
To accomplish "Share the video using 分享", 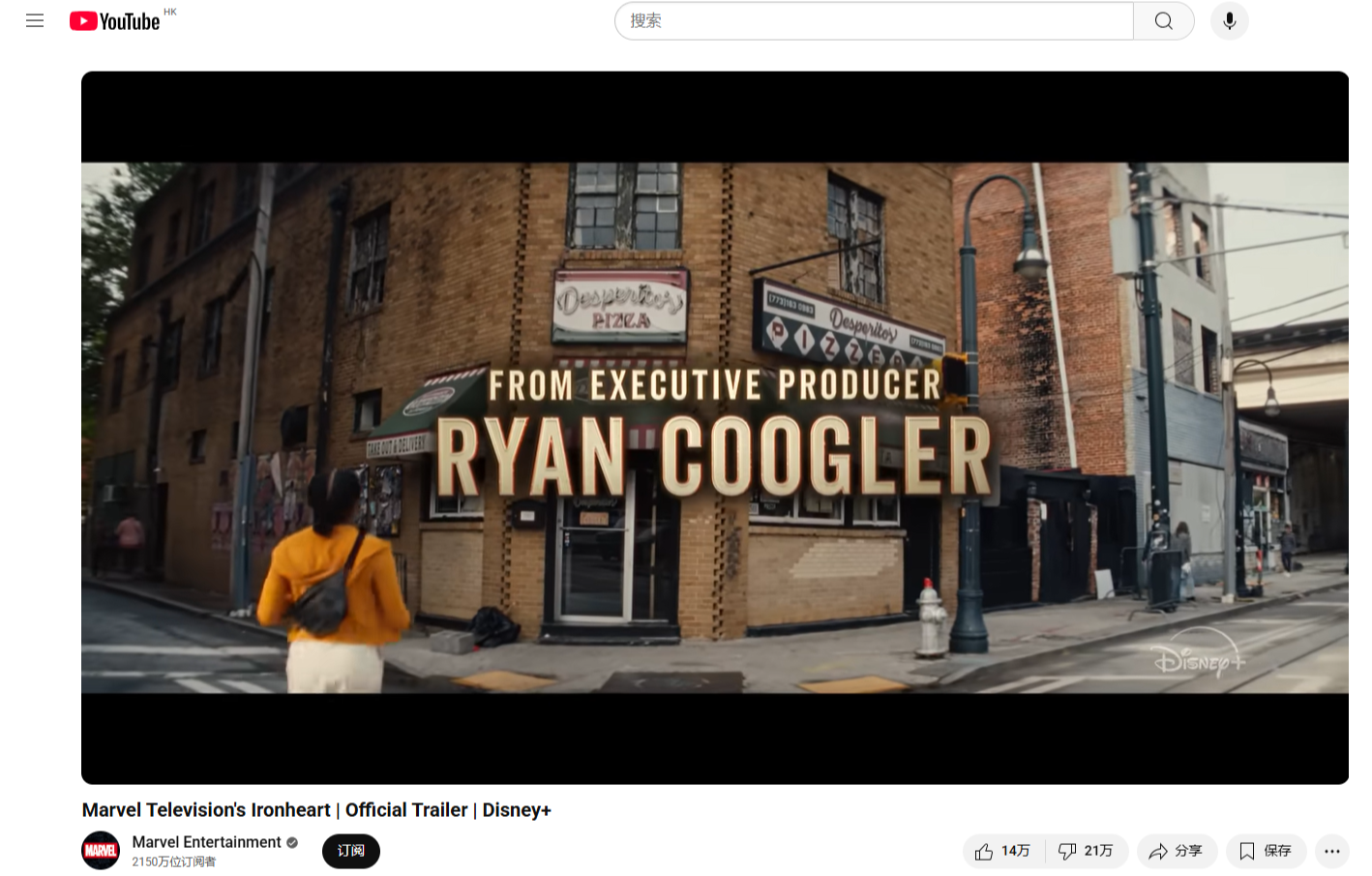I will 1176,851.
